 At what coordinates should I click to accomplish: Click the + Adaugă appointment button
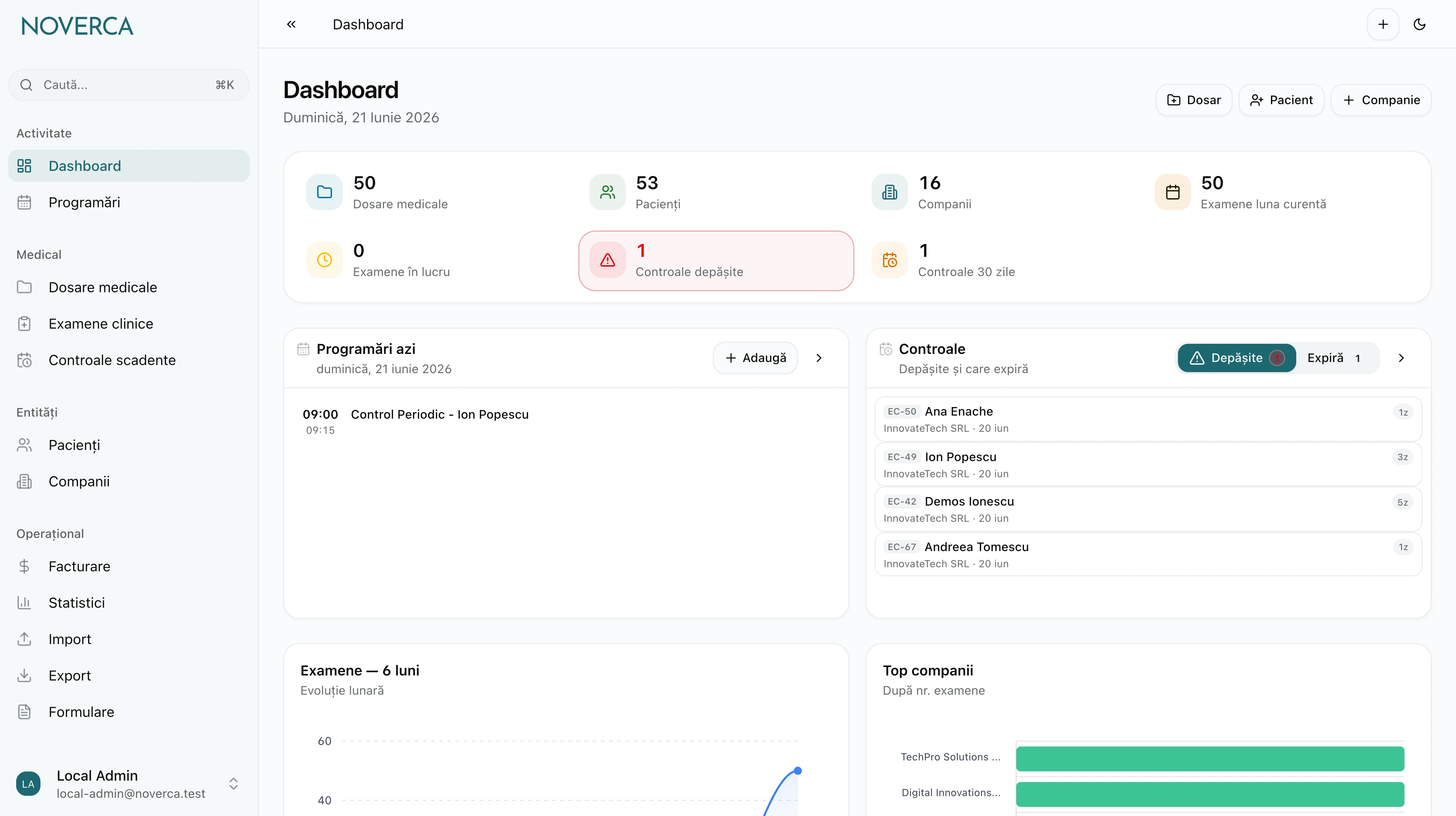click(x=755, y=358)
